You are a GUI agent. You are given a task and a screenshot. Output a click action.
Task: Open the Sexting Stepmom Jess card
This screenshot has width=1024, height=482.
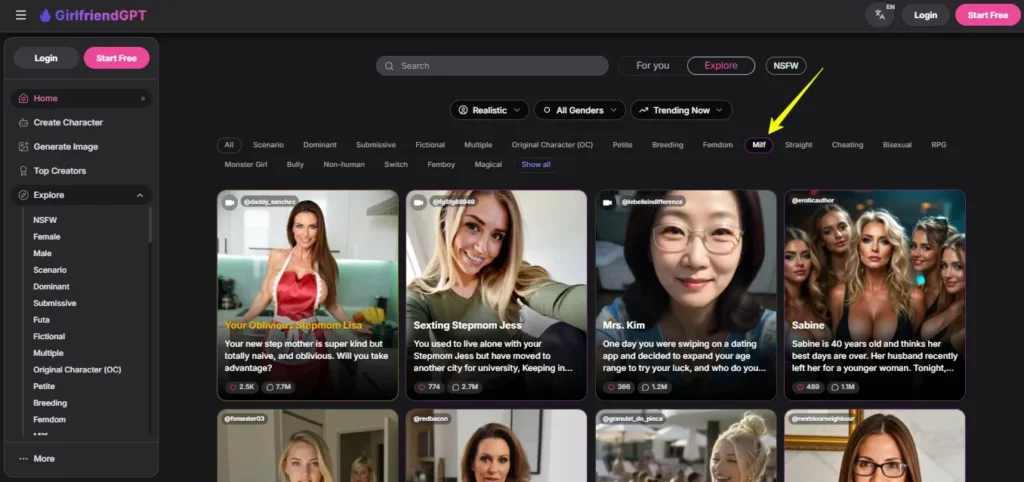tap(496, 295)
